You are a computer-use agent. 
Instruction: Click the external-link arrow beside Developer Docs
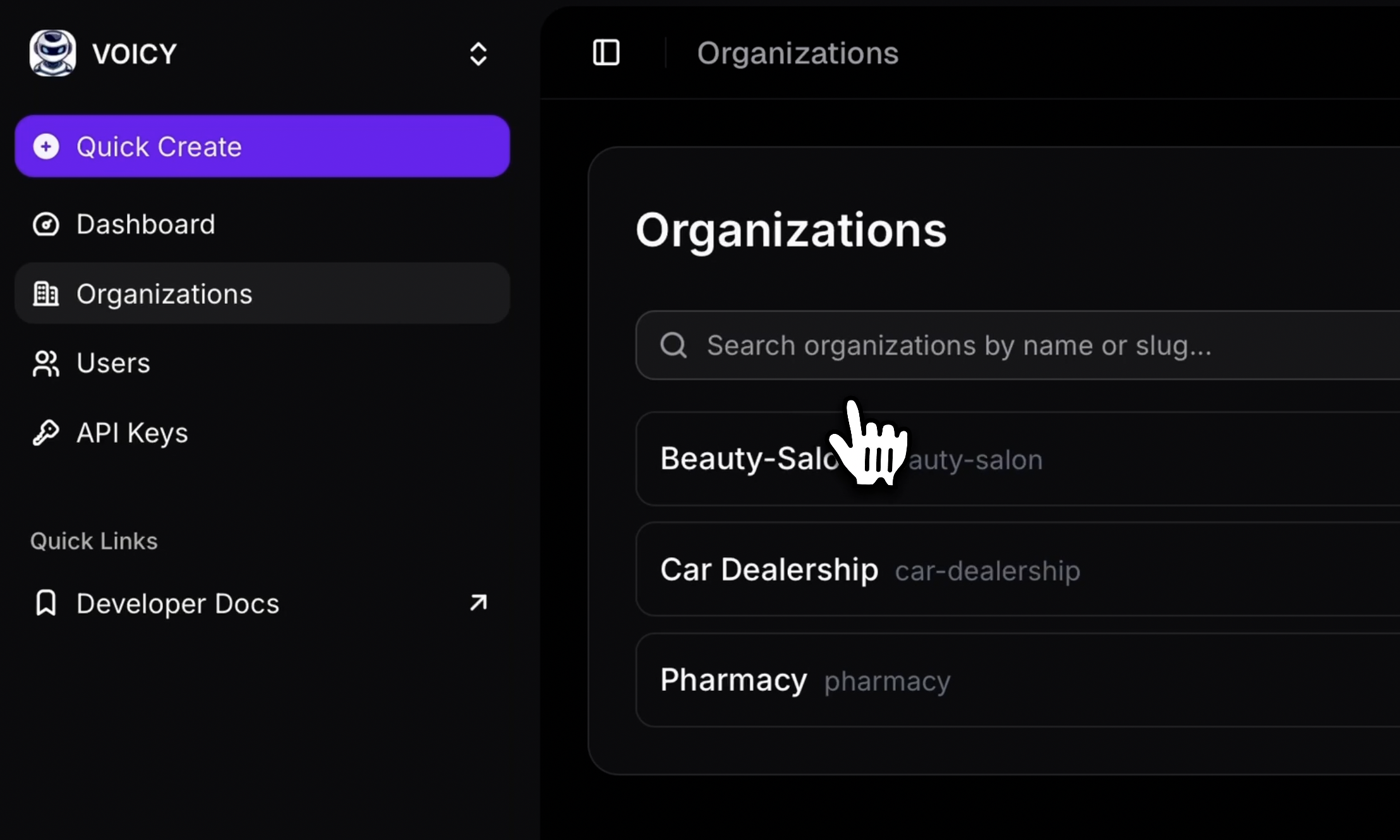pyautogui.click(x=478, y=603)
